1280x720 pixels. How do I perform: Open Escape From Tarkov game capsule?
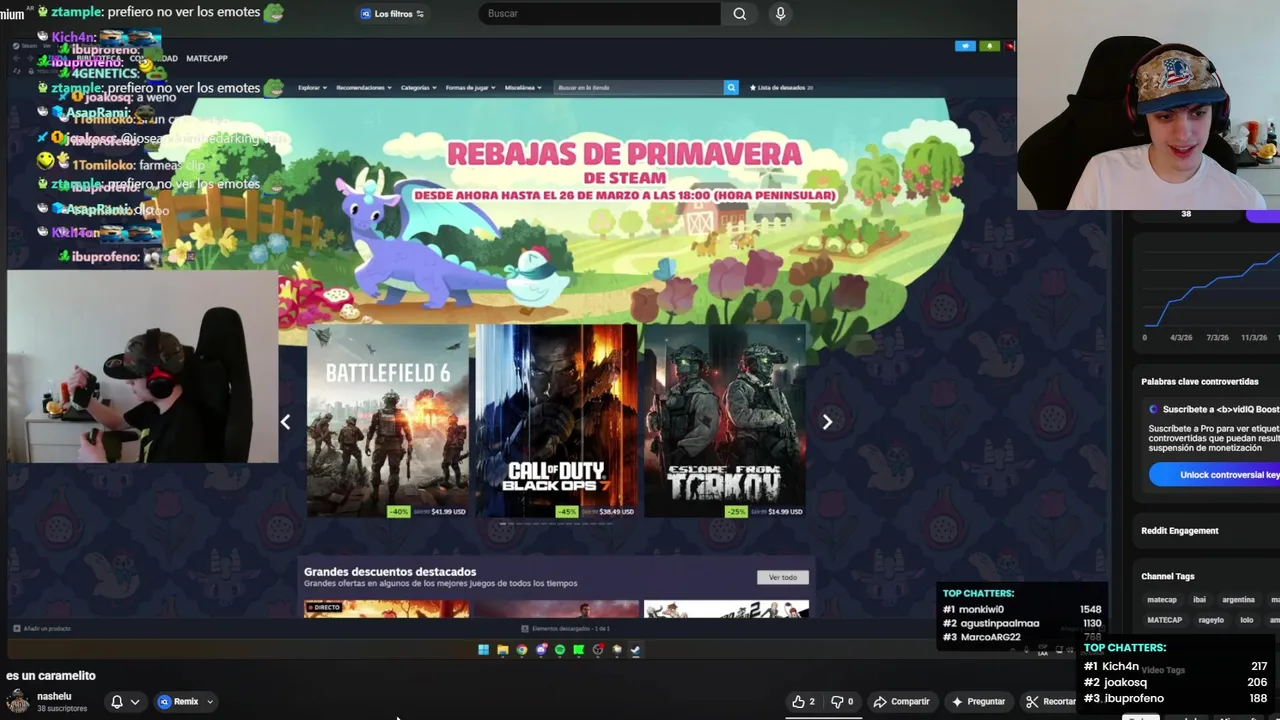[724, 420]
